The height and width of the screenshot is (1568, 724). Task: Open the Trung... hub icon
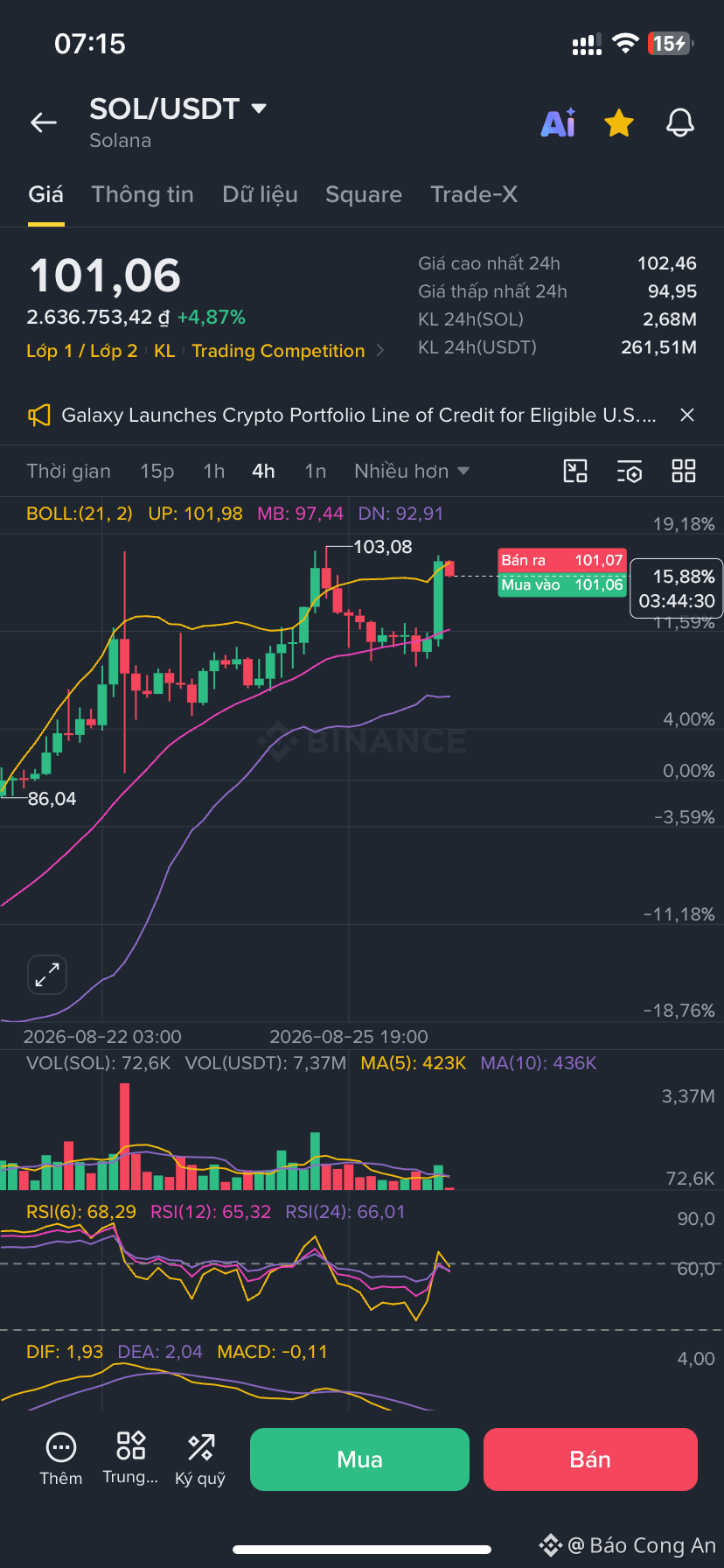130,1459
